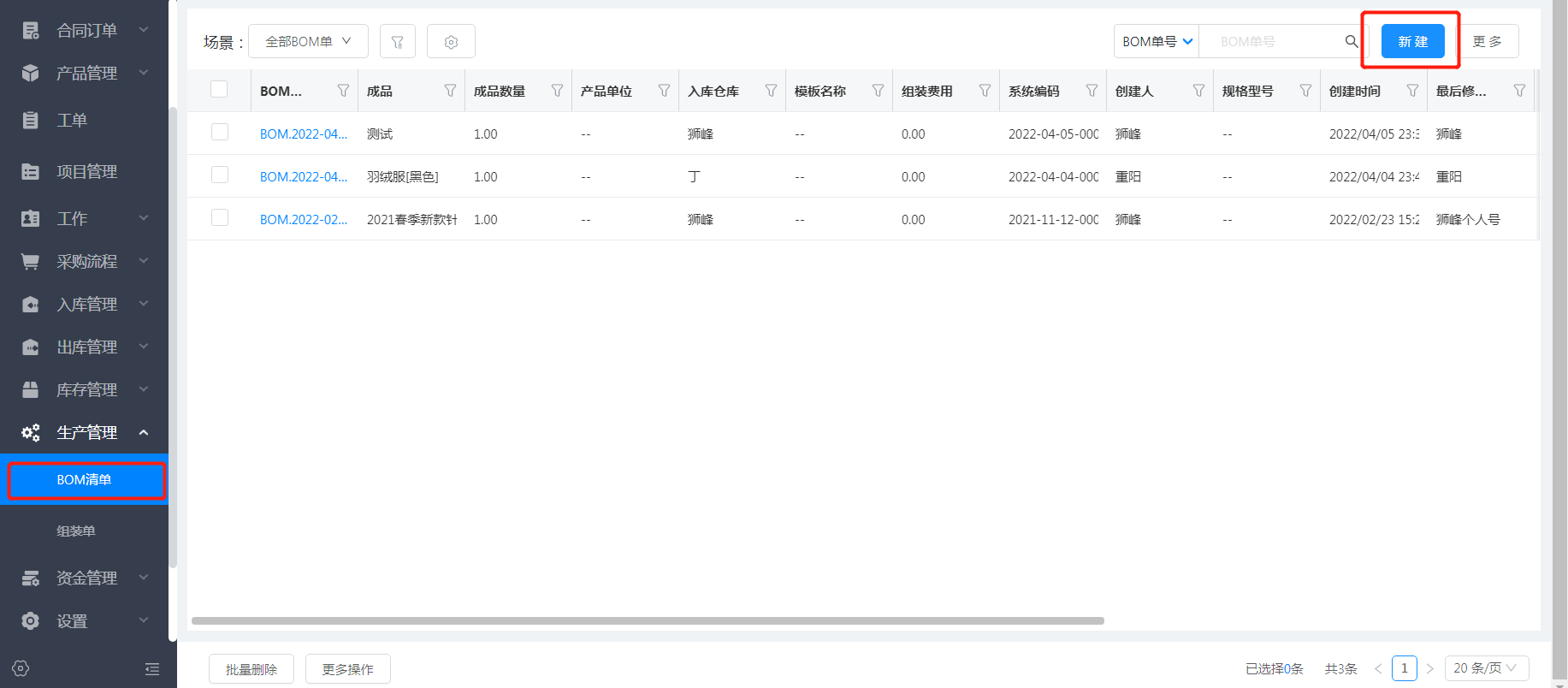The width and height of the screenshot is (1568, 688).
Task: Select page number 1
Action: pos(1404,667)
